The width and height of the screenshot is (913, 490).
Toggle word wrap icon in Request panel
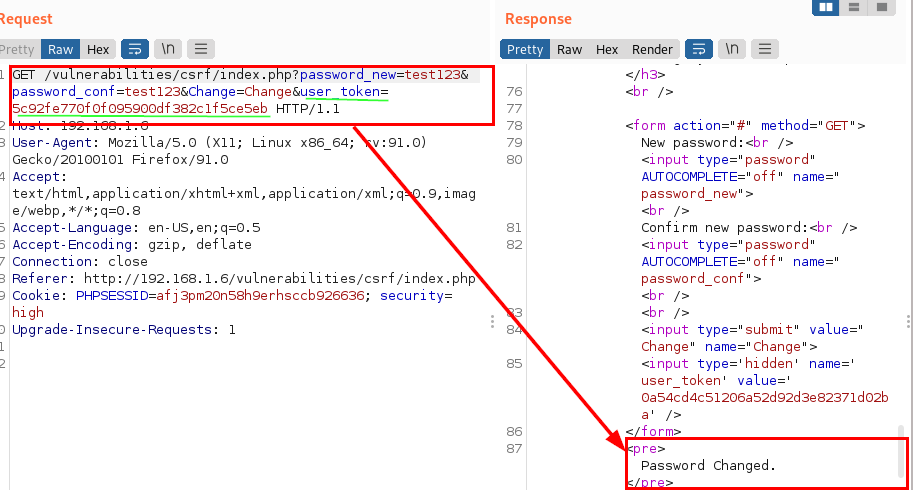[x=133, y=49]
